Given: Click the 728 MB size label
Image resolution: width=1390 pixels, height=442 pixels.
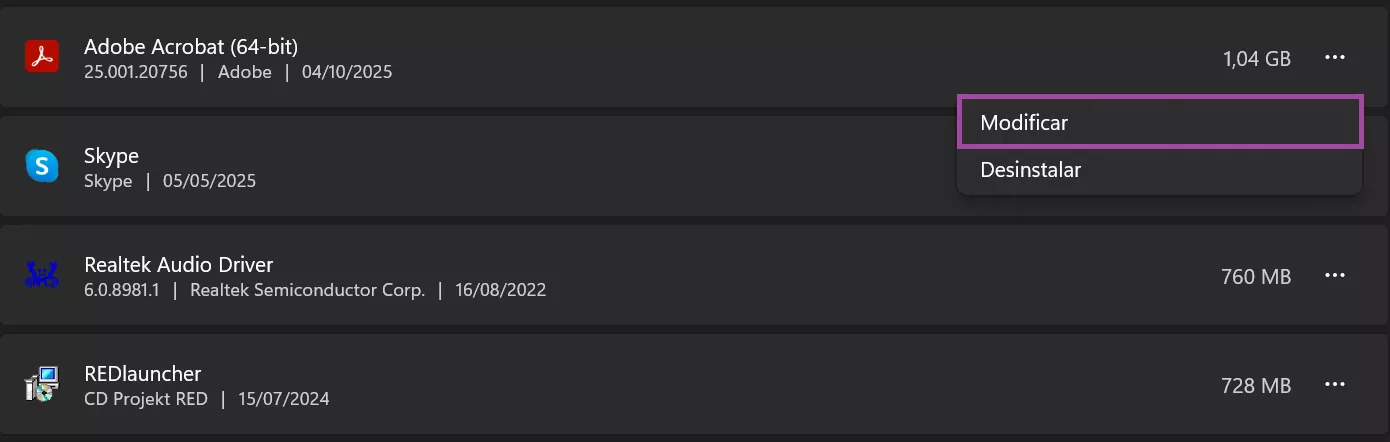Looking at the screenshot, I should coord(1256,386).
